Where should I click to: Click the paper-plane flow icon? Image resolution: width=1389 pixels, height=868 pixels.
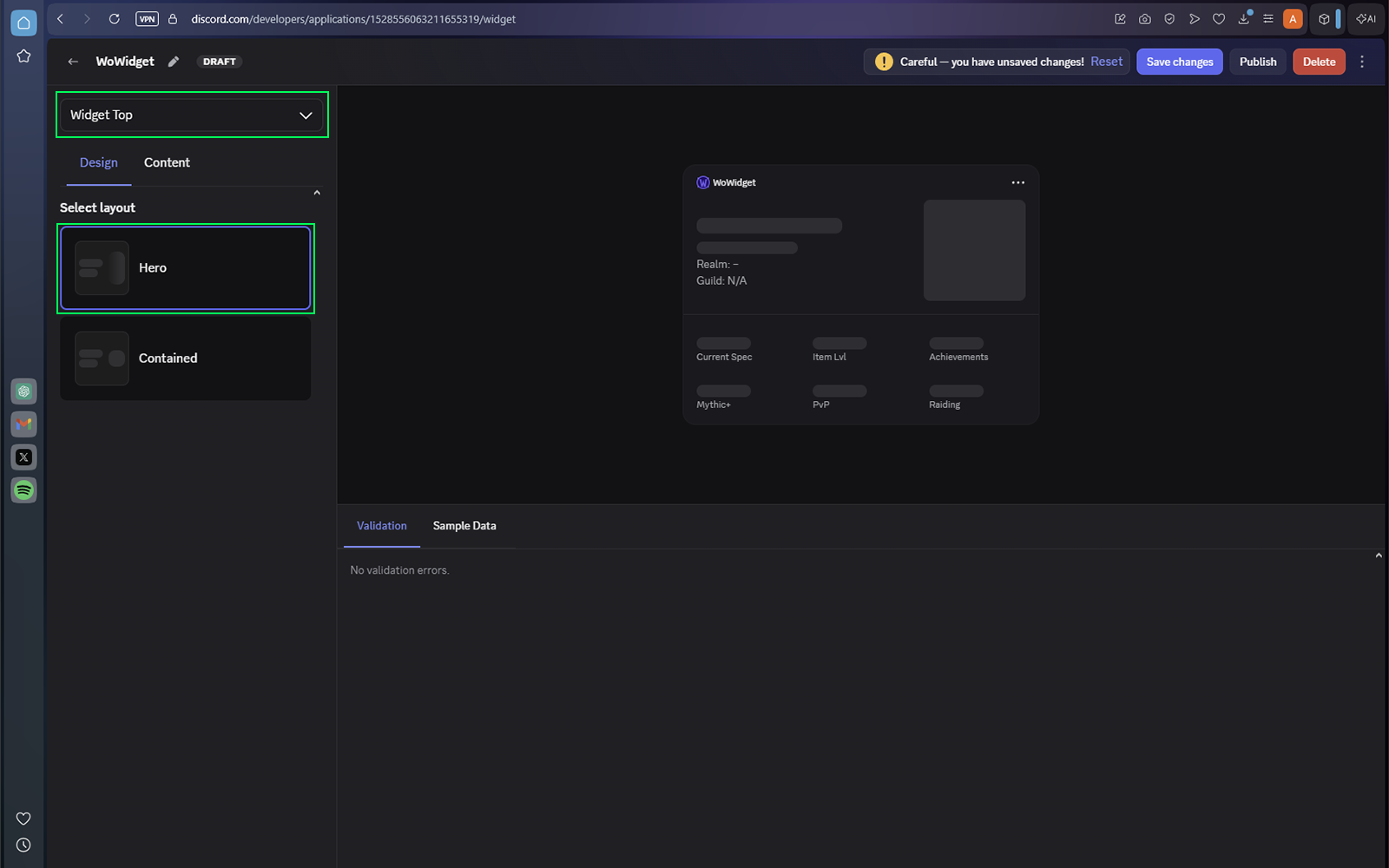(1195, 18)
